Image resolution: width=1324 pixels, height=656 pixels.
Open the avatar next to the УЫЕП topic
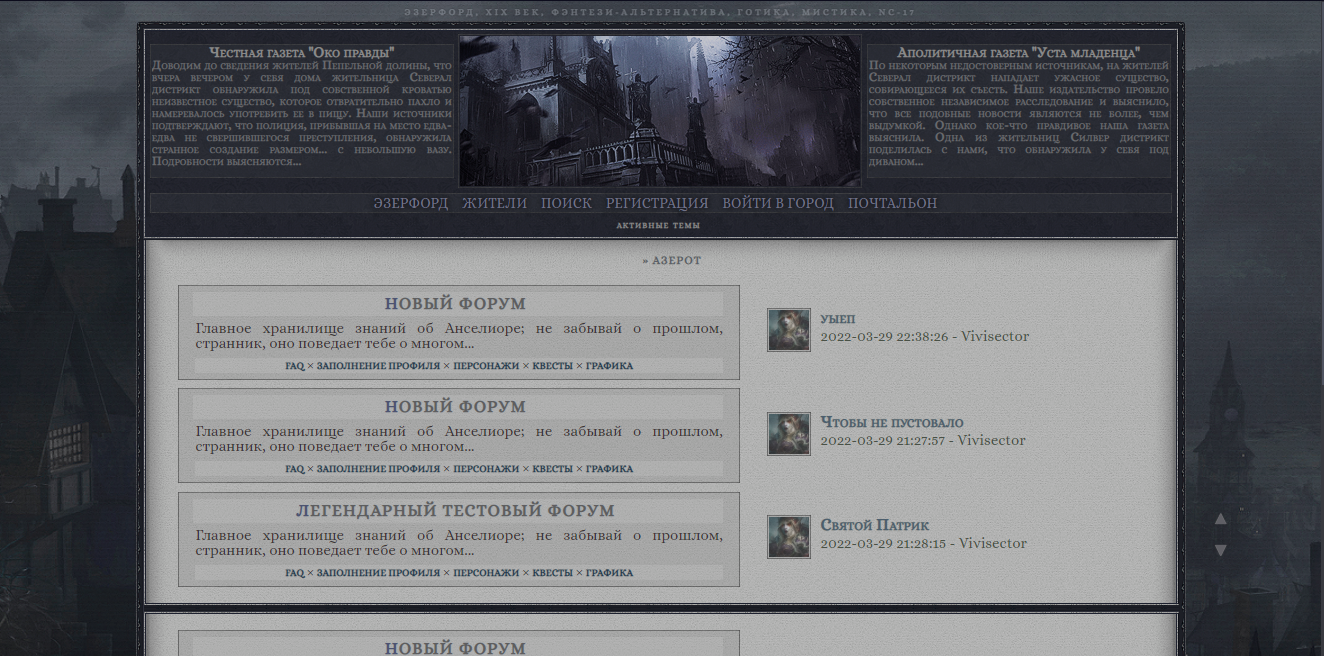pos(789,330)
